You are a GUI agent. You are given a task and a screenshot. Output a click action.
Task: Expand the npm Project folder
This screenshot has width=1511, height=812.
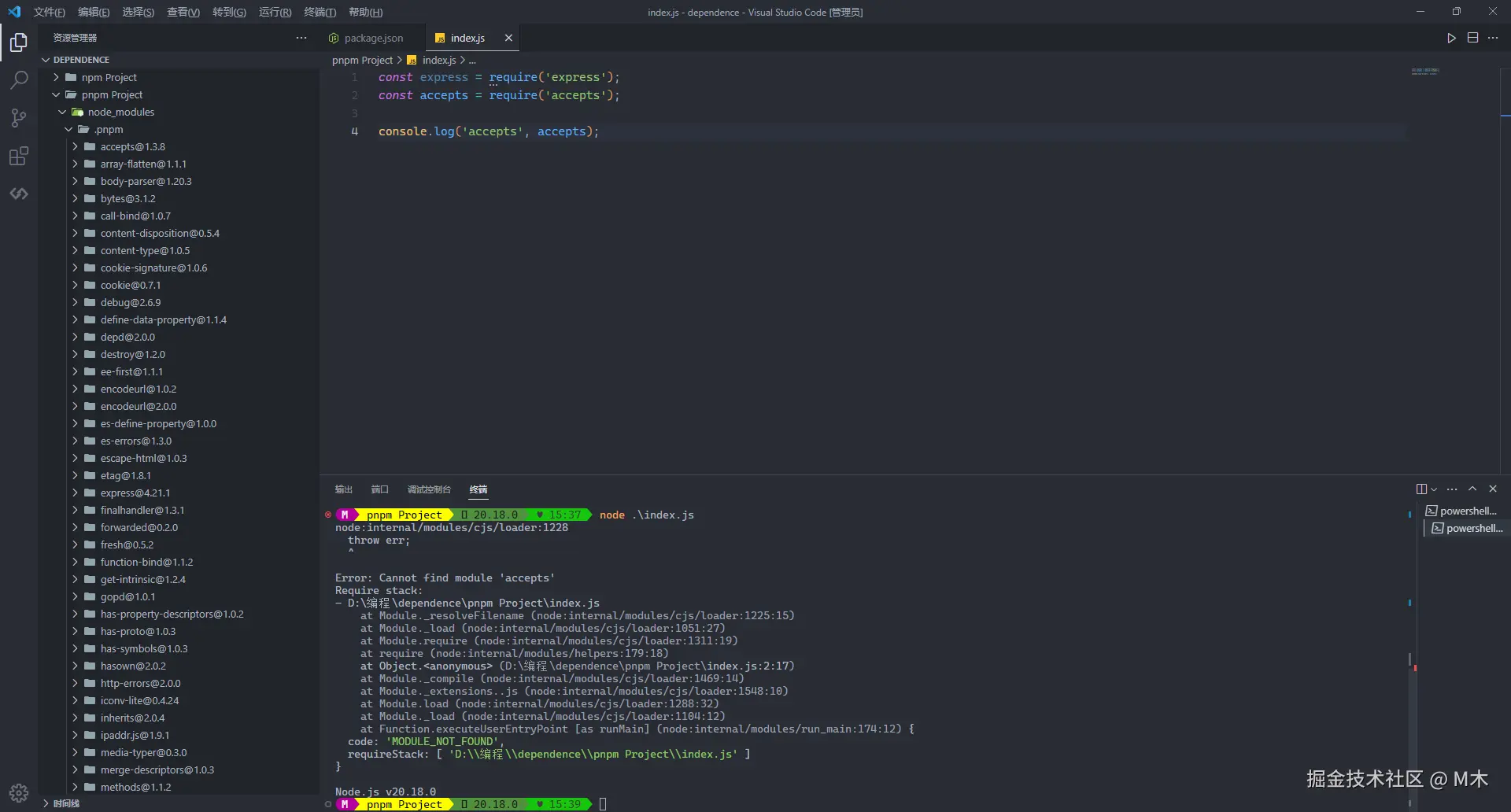pyautogui.click(x=56, y=77)
